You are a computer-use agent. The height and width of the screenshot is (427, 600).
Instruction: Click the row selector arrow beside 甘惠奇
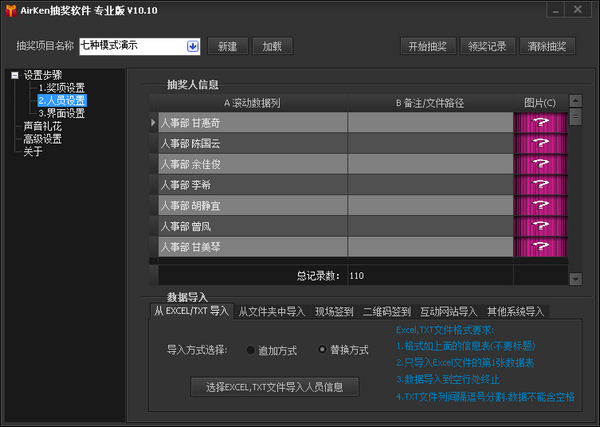(x=153, y=122)
